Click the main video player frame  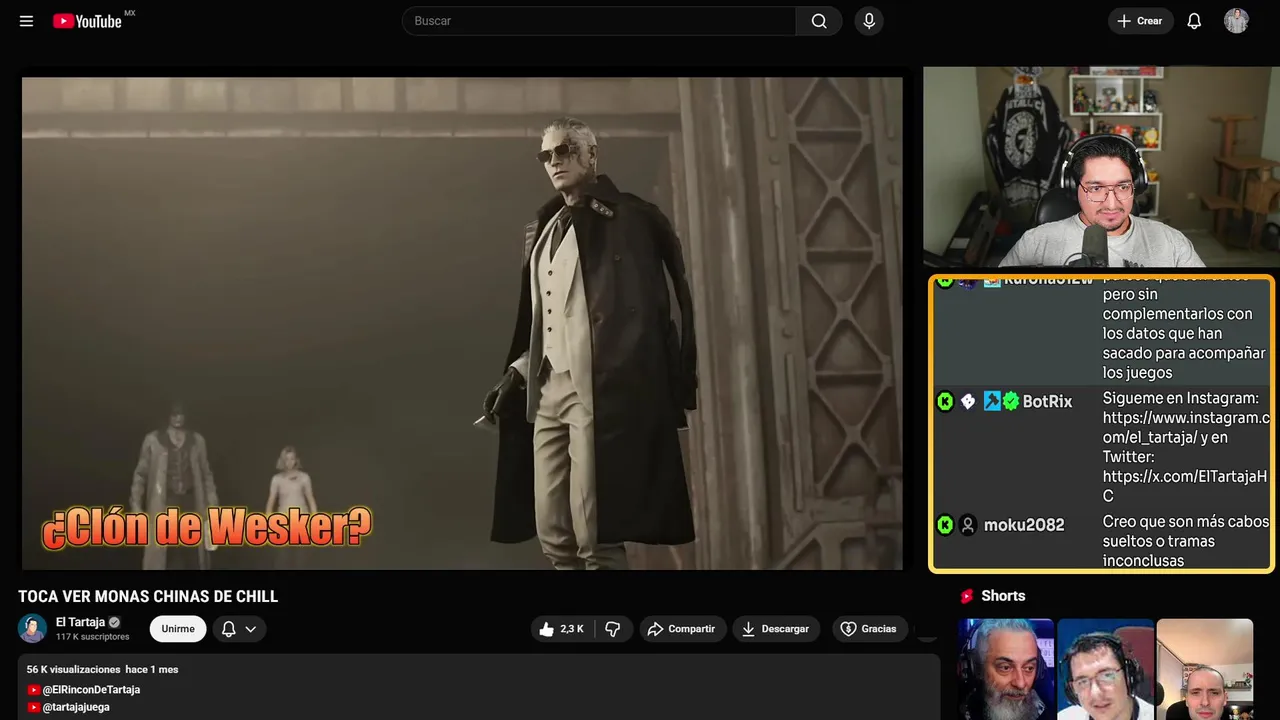pos(462,323)
